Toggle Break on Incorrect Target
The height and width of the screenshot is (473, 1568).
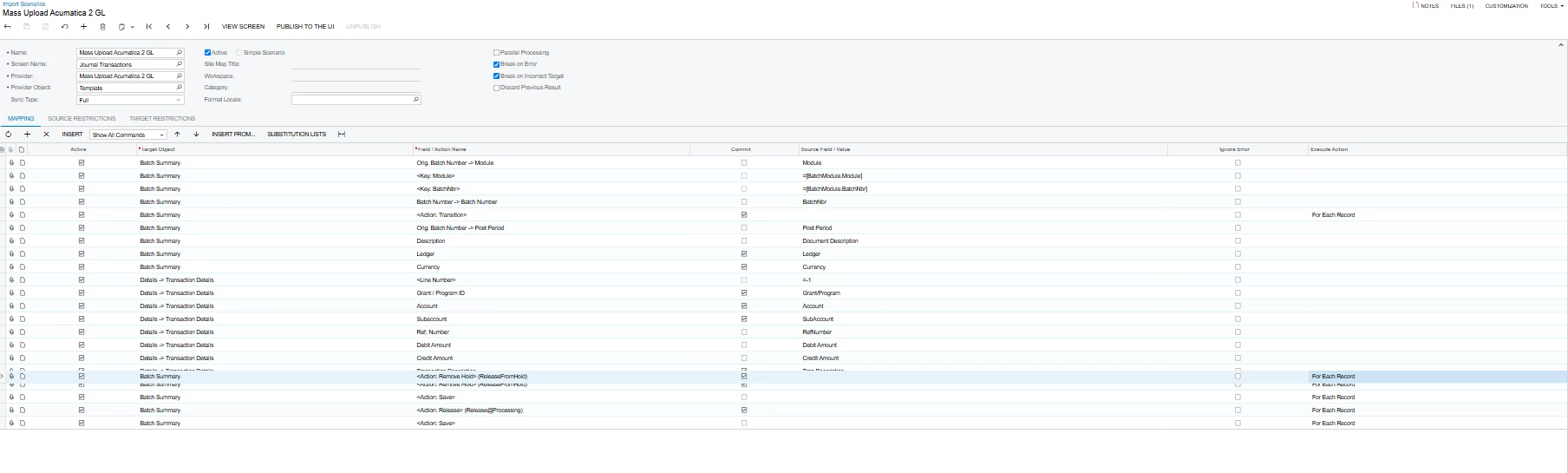coord(496,76)
